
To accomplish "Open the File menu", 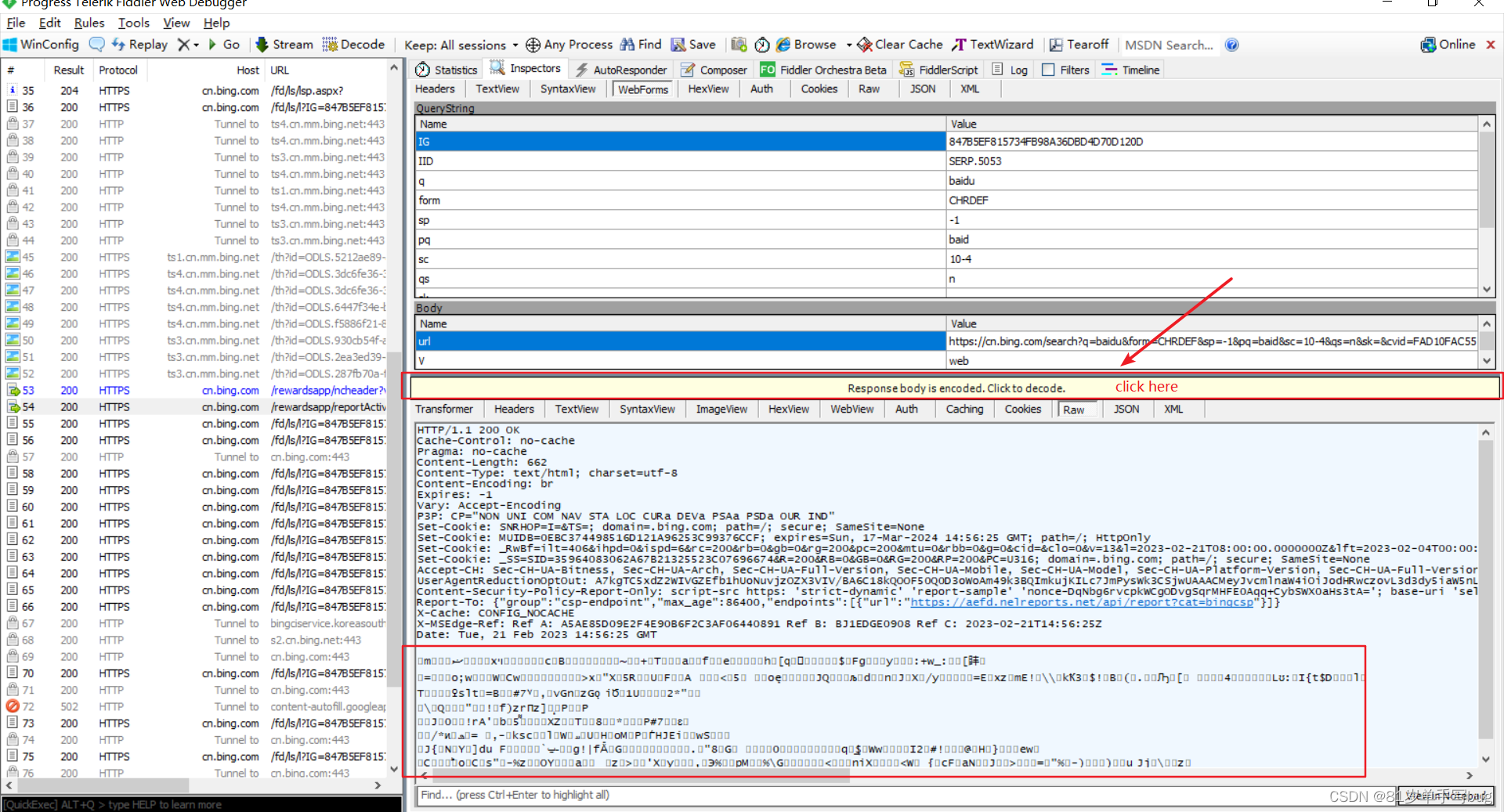I will click(x=16, y=23).
